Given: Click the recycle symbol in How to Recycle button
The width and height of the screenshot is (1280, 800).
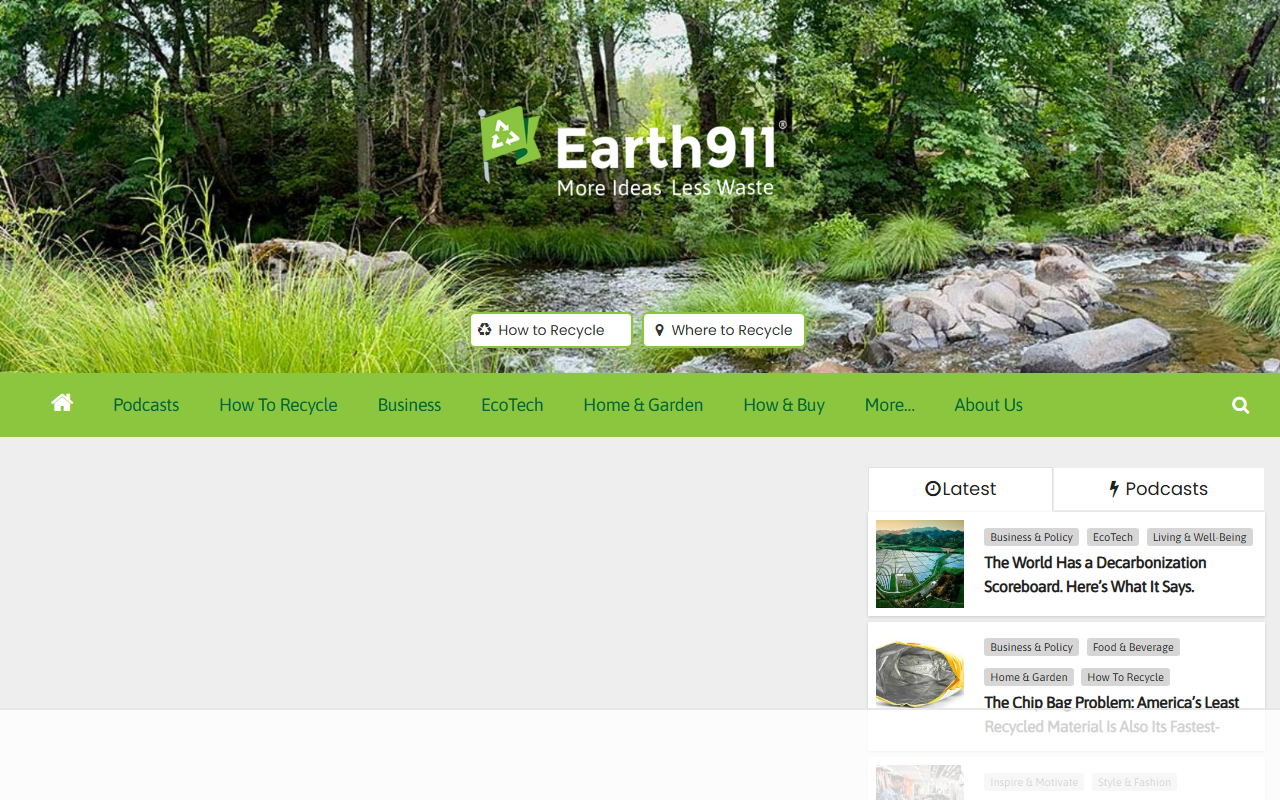Looking at the screenshot, I should [x=485, y=330].
